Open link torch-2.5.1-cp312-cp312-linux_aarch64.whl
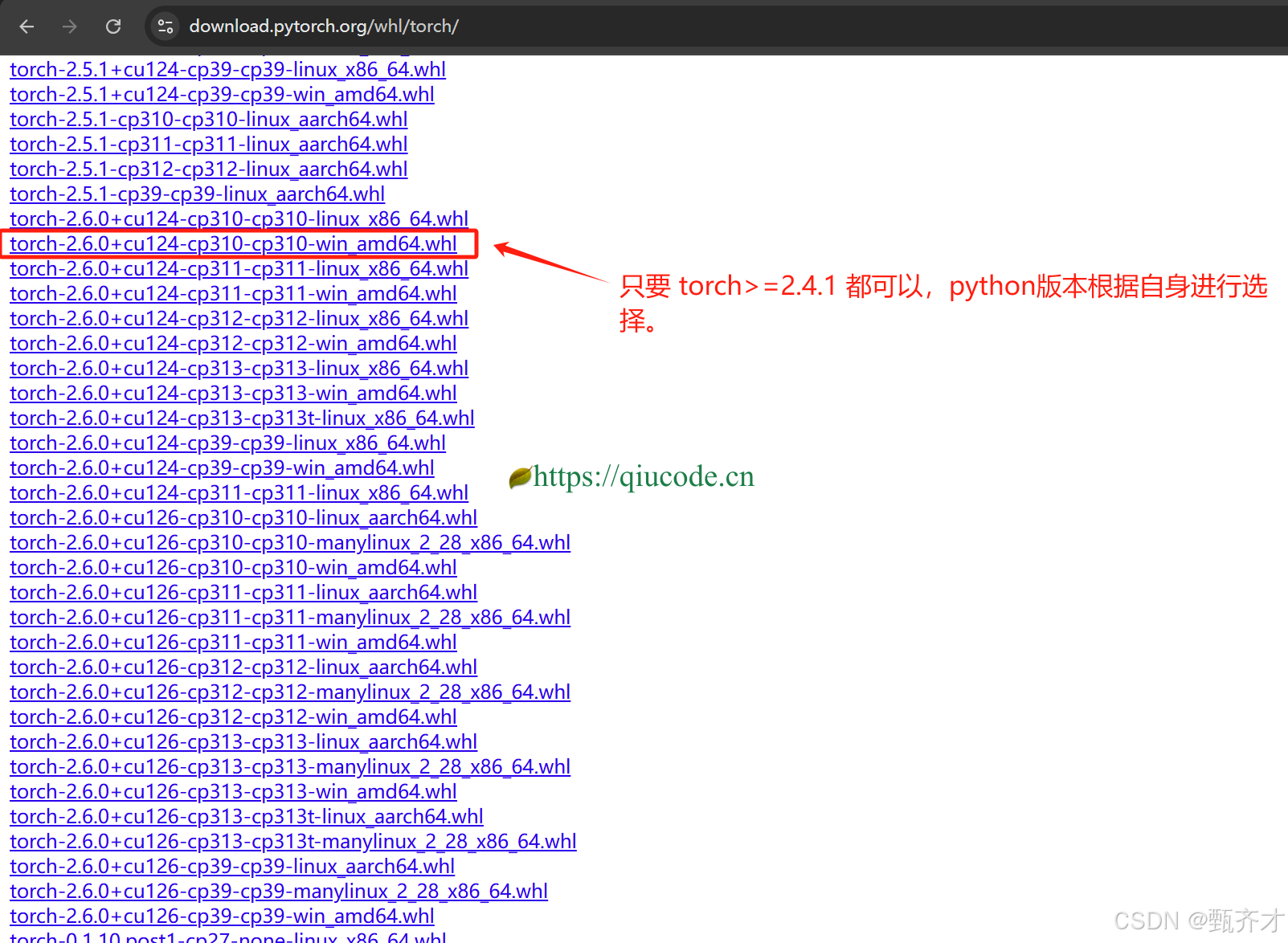 209,169
